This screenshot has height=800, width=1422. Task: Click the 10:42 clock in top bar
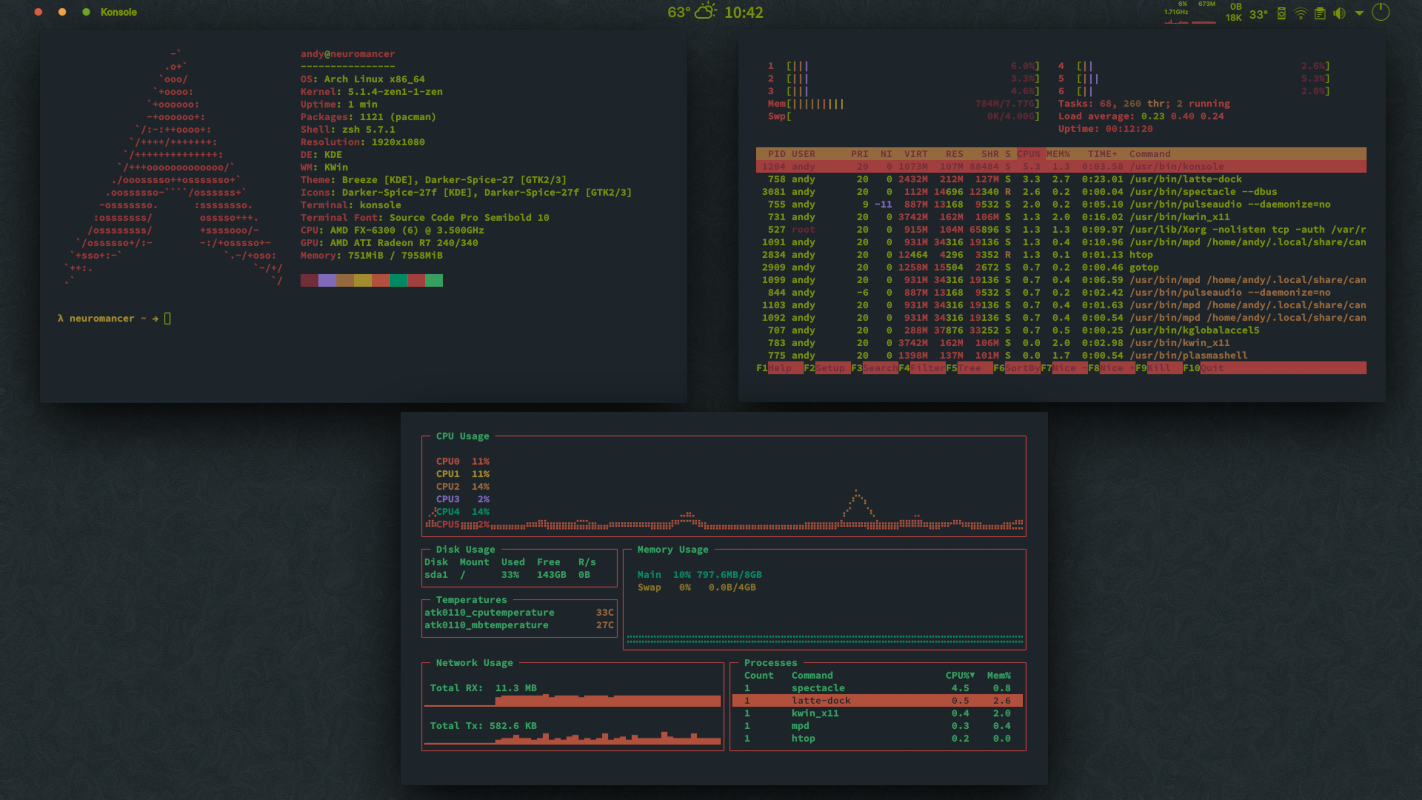point(743,12)
